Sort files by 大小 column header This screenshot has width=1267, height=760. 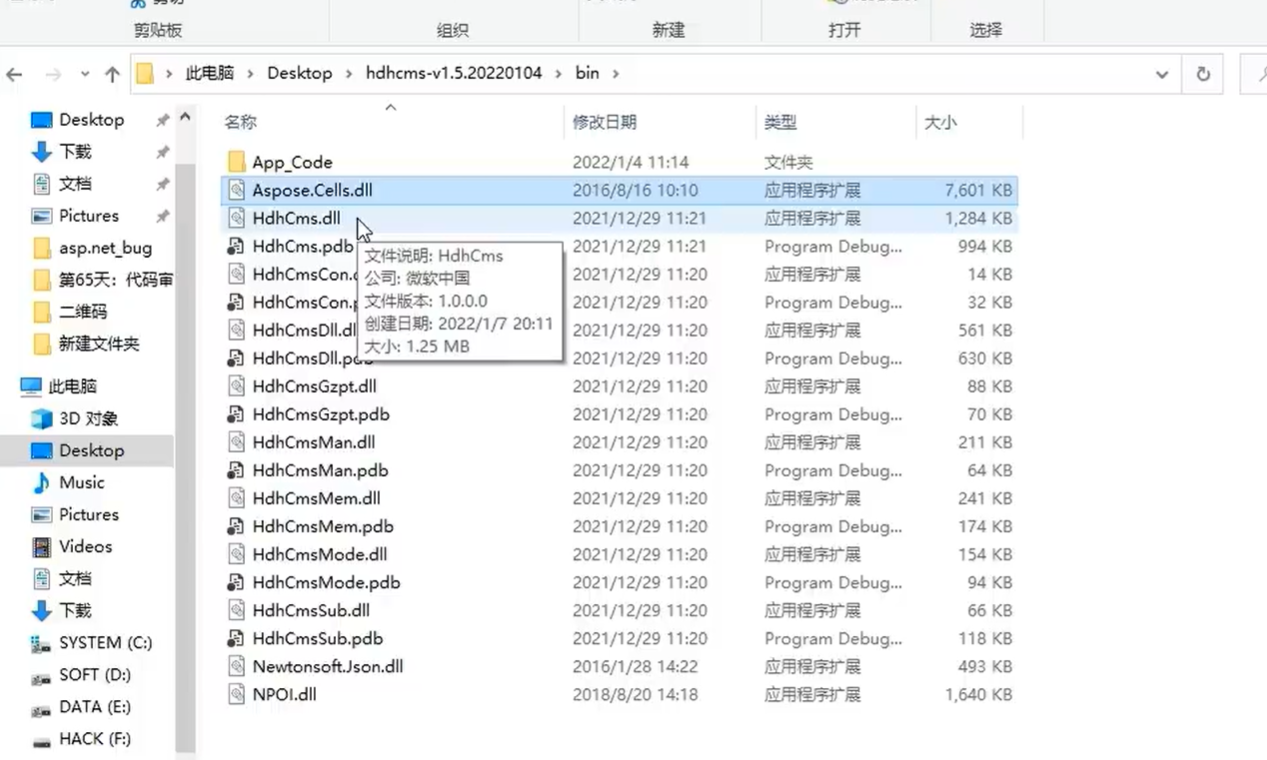(x=940, y=122)
